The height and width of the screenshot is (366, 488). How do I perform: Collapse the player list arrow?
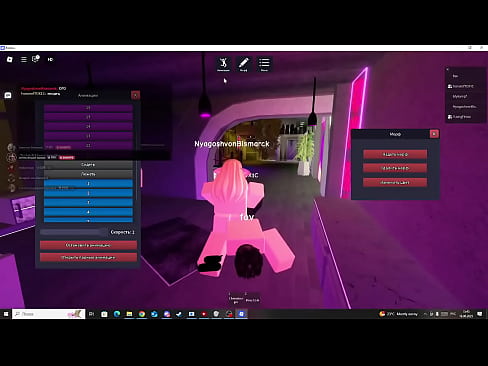click(x=448, y=69)
